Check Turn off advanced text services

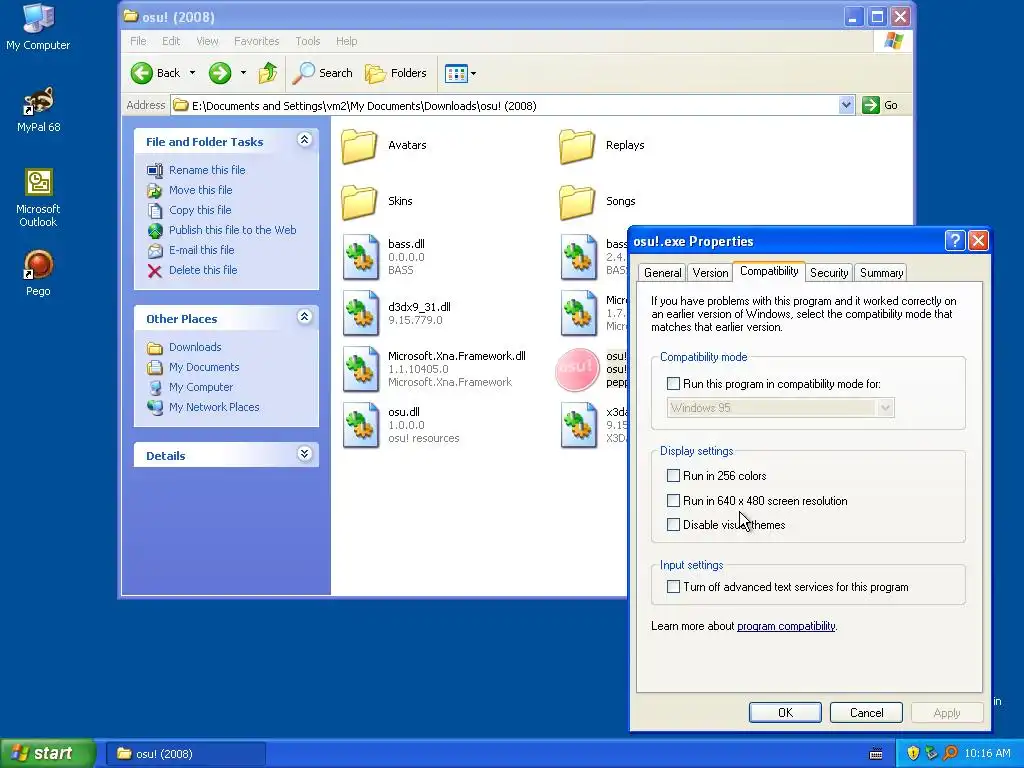pyautogui.click(x=673, y=586)
